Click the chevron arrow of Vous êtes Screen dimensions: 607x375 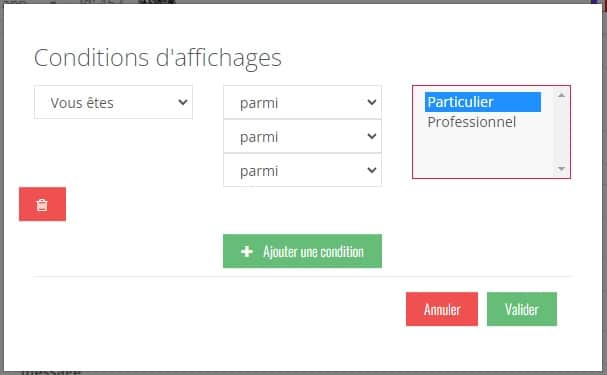[183, 102]
